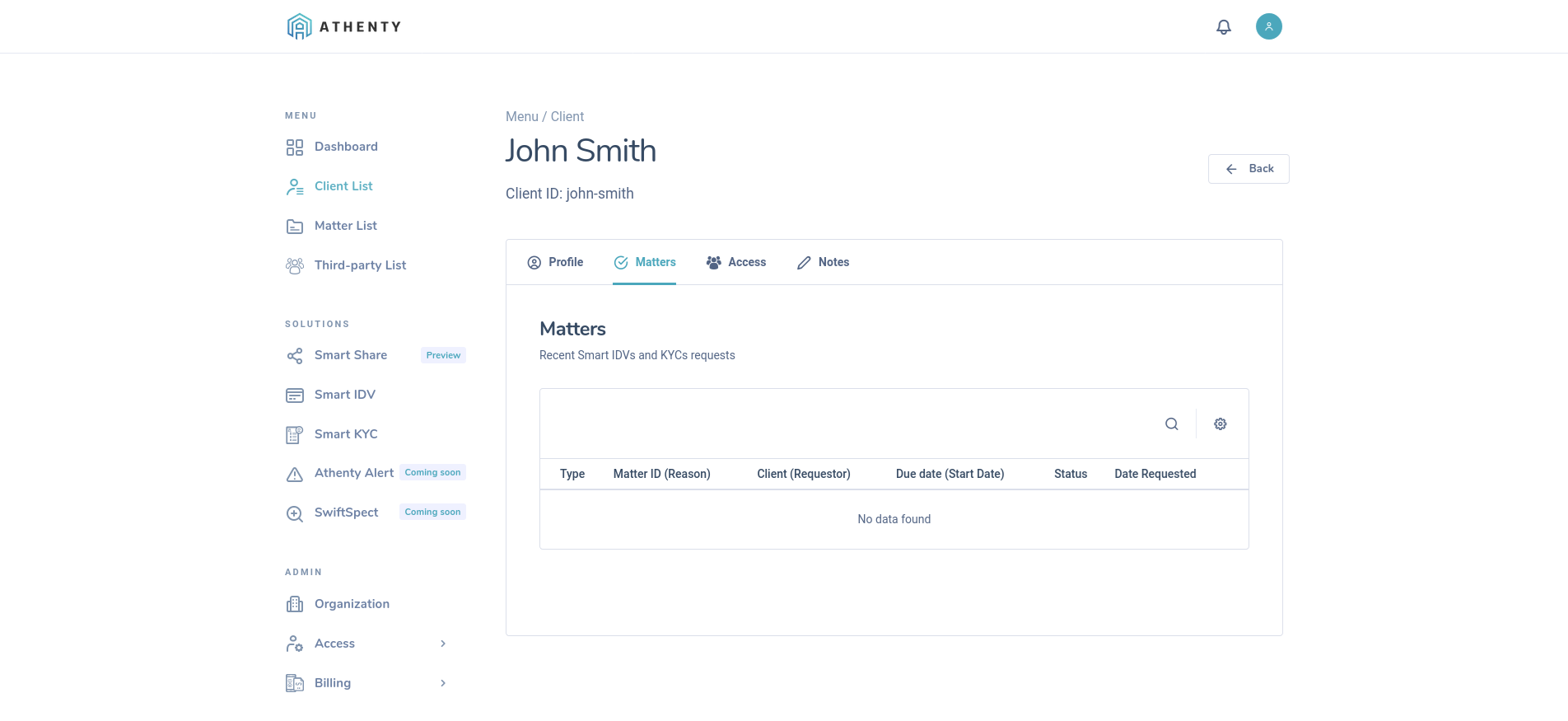The width and height of the screenshot is (1568, 721).
Task: Select Athenty Alert in the sidebar
Action: coord(353,473)
